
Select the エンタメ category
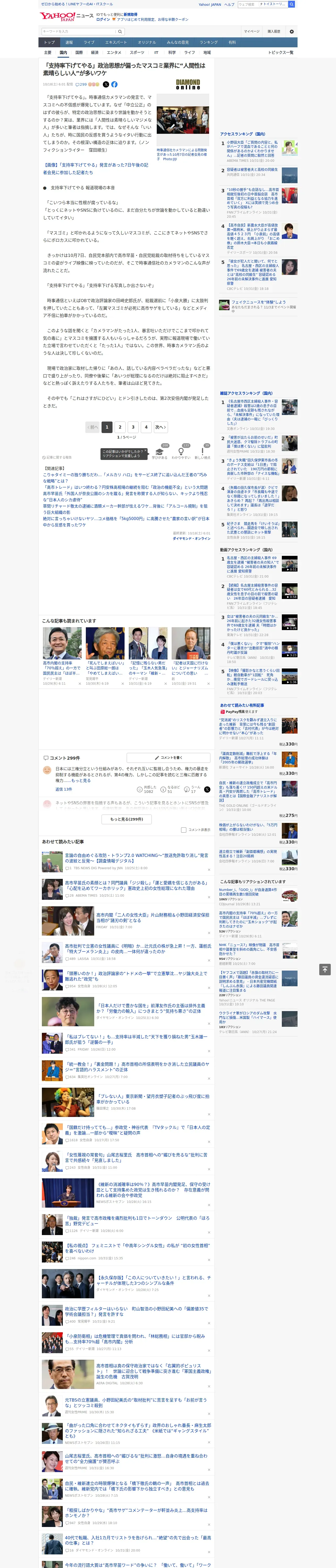(x=114, y=52)
